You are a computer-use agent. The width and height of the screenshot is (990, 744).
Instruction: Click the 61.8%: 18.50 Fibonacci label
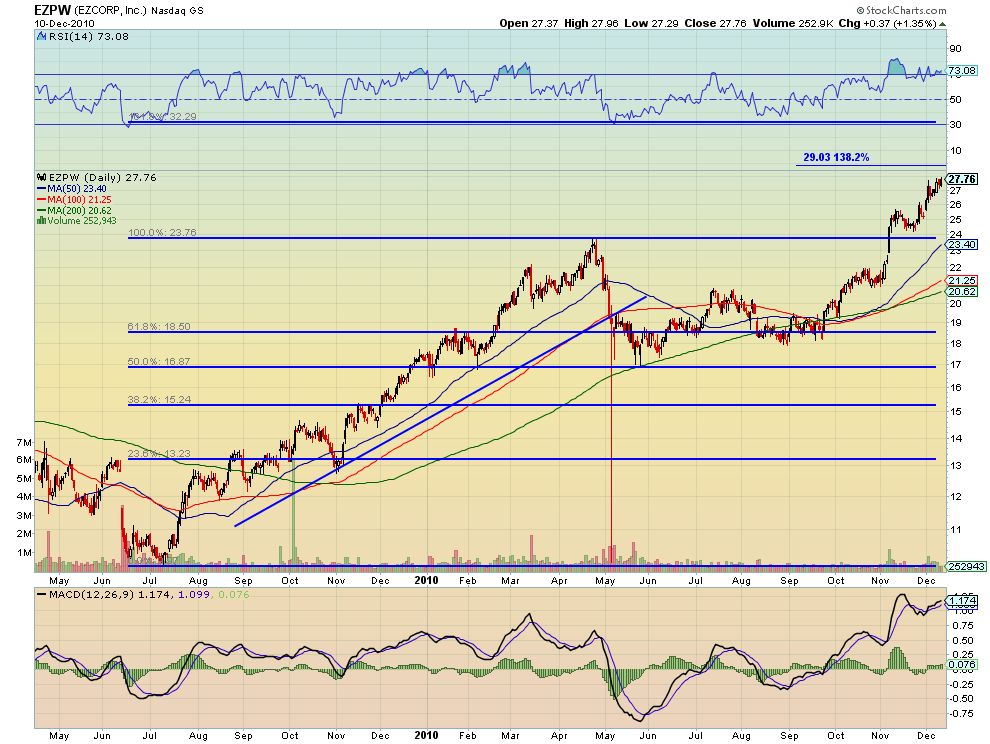click(x=159, y=327)
